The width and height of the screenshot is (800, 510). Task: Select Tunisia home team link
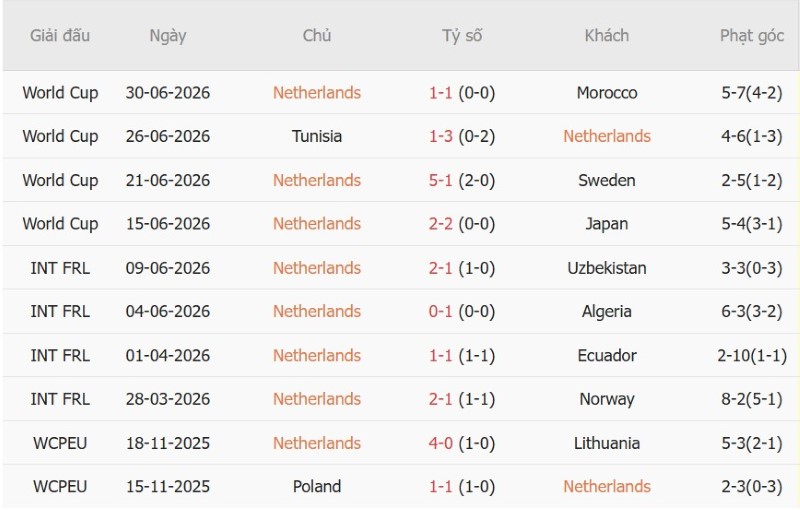(317, 136)
